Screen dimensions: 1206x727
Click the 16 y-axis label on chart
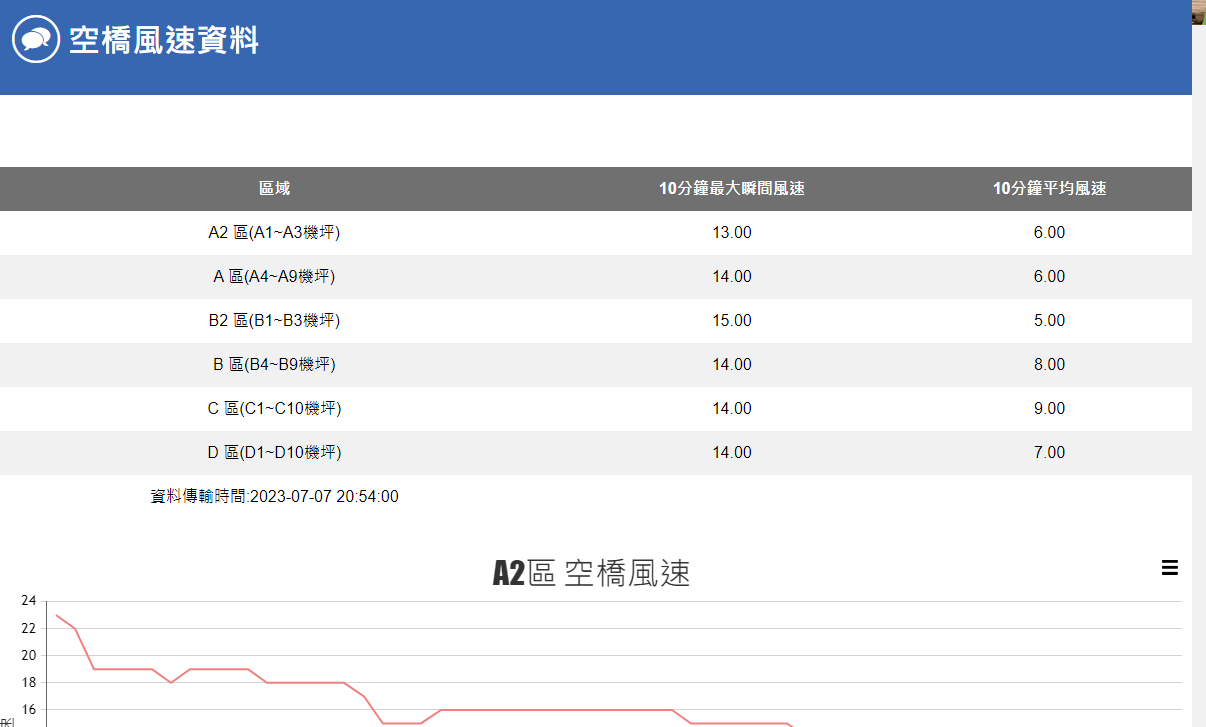pos(28,709)
